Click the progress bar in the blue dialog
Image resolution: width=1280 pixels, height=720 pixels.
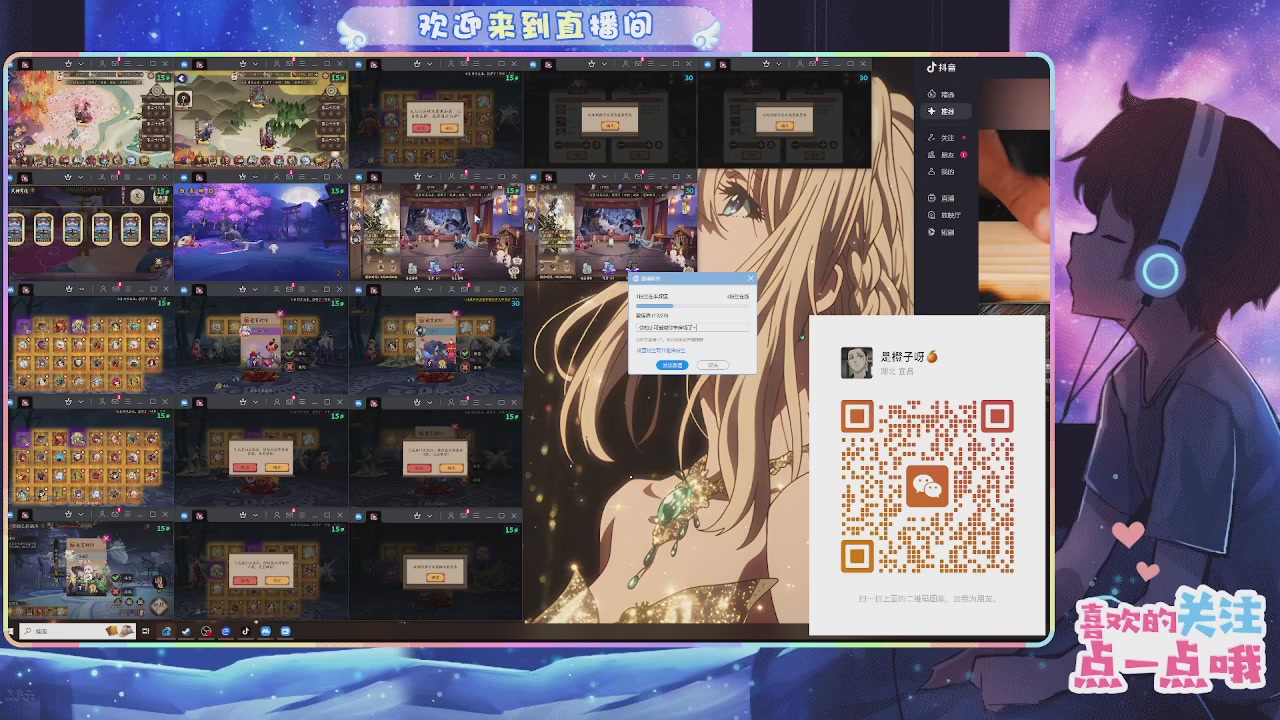click(692, 306)
